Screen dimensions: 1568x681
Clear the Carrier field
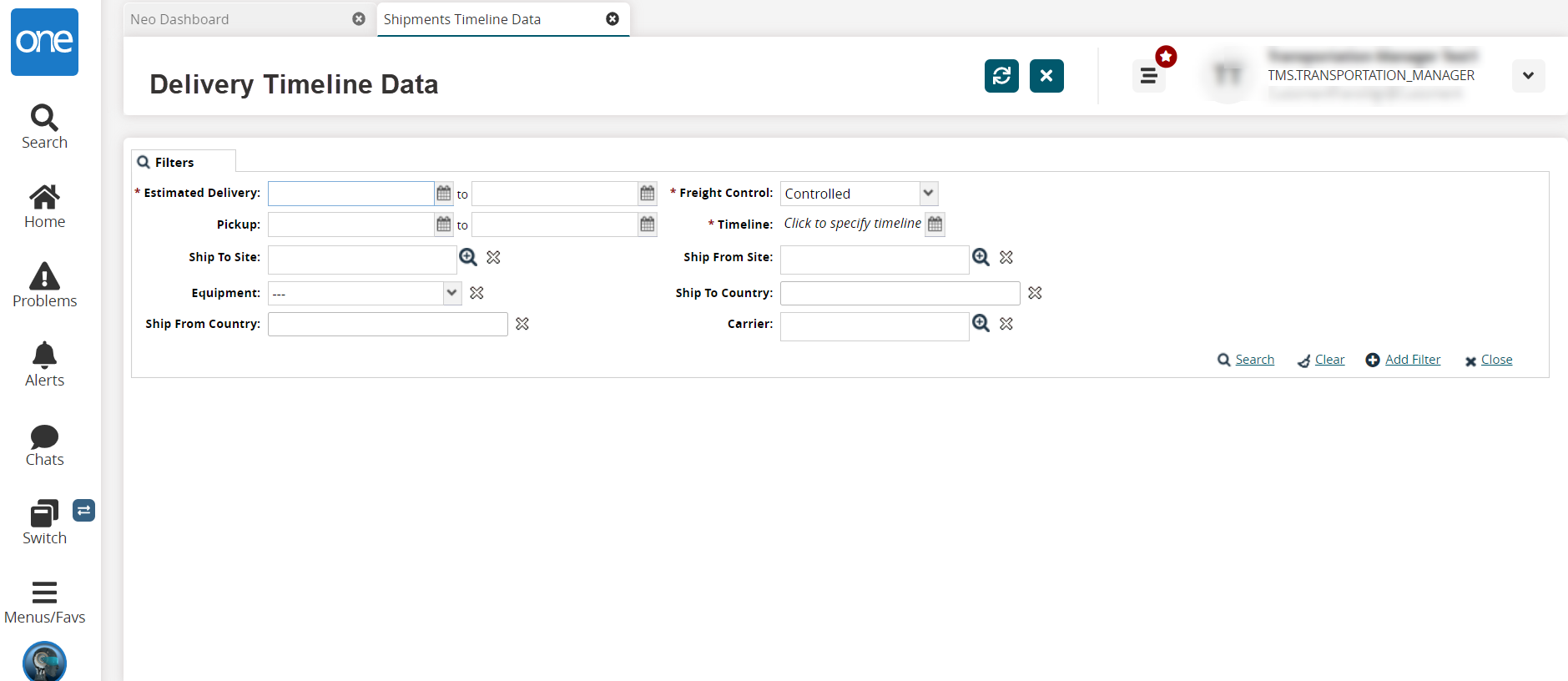(1006, 324)
